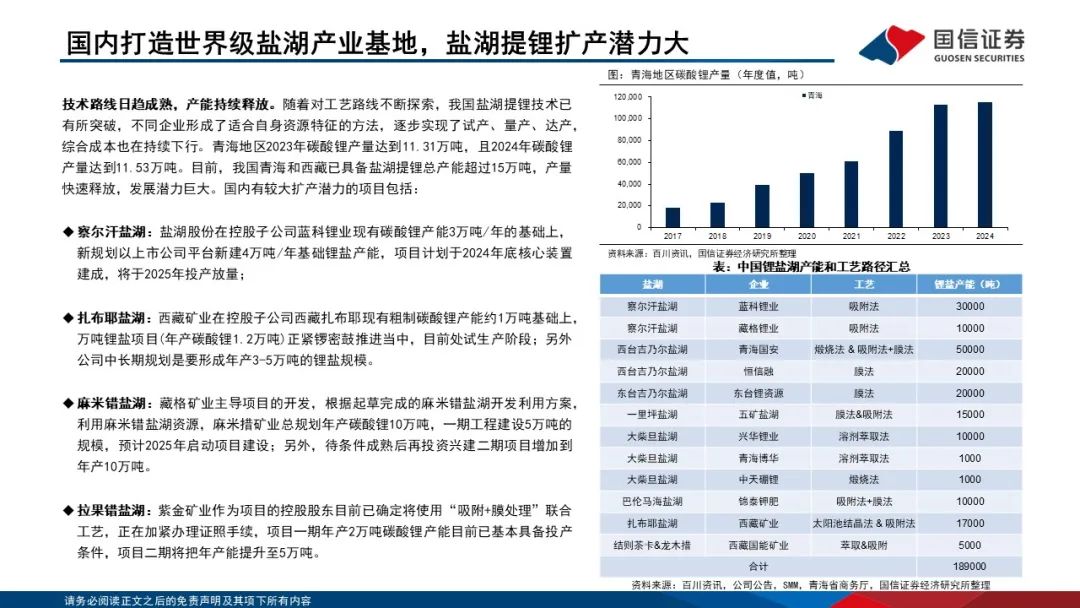This screenshot has width=1080, height=608.
Task: Click the 膜法&吸附法 process cell
Action: tap(864, 415)
